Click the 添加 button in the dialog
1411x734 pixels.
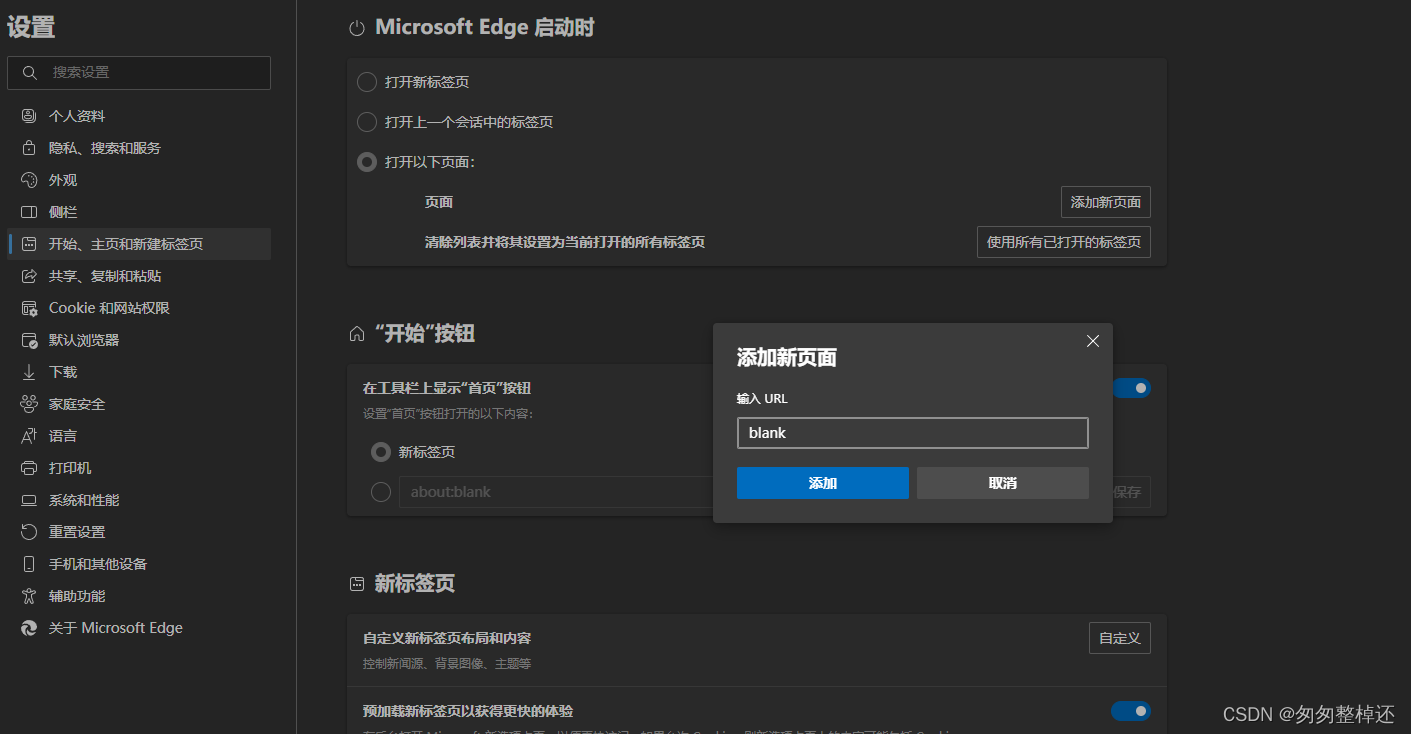click(823, 483)
